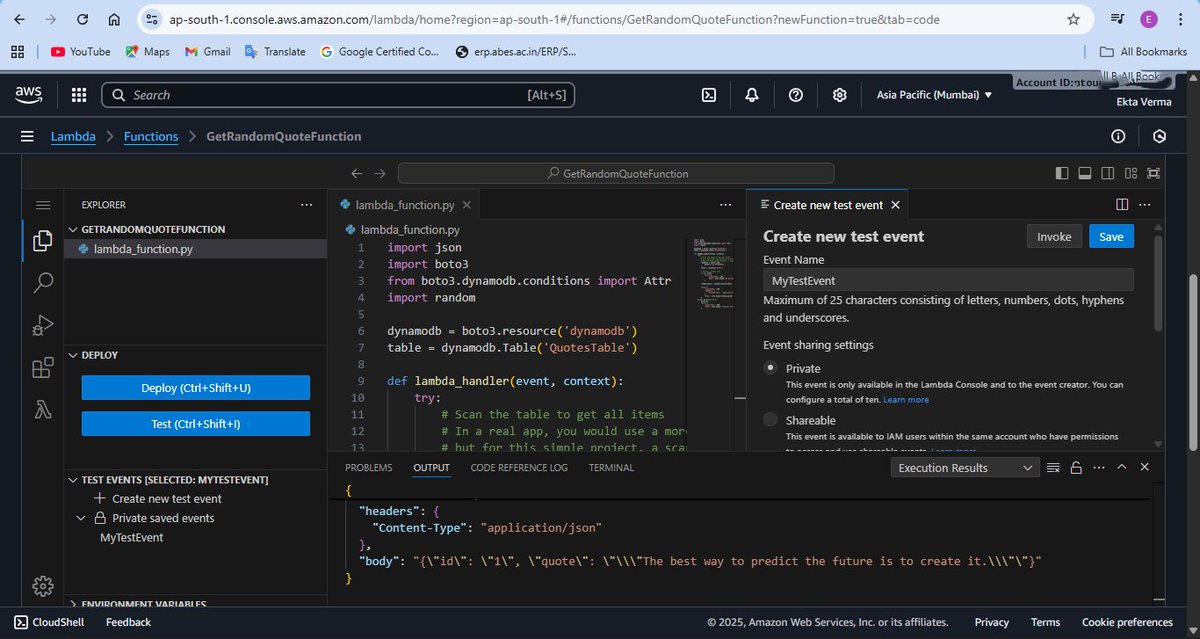Switch to the PROBLEMS tab
The height and width of the screenshot is (639, 1200).
click(369, 467)
